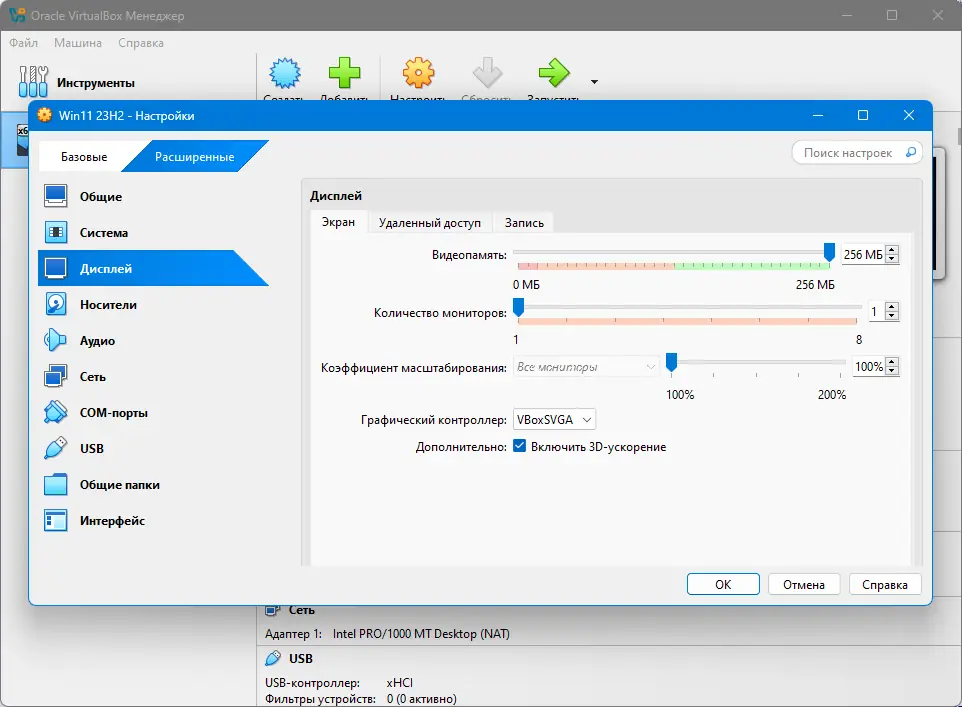Click Intel PRO/1000 MT Desktop (NAT) text
Image resolution: width=962 pixels, height=707 pixels.
coord(421,634)
